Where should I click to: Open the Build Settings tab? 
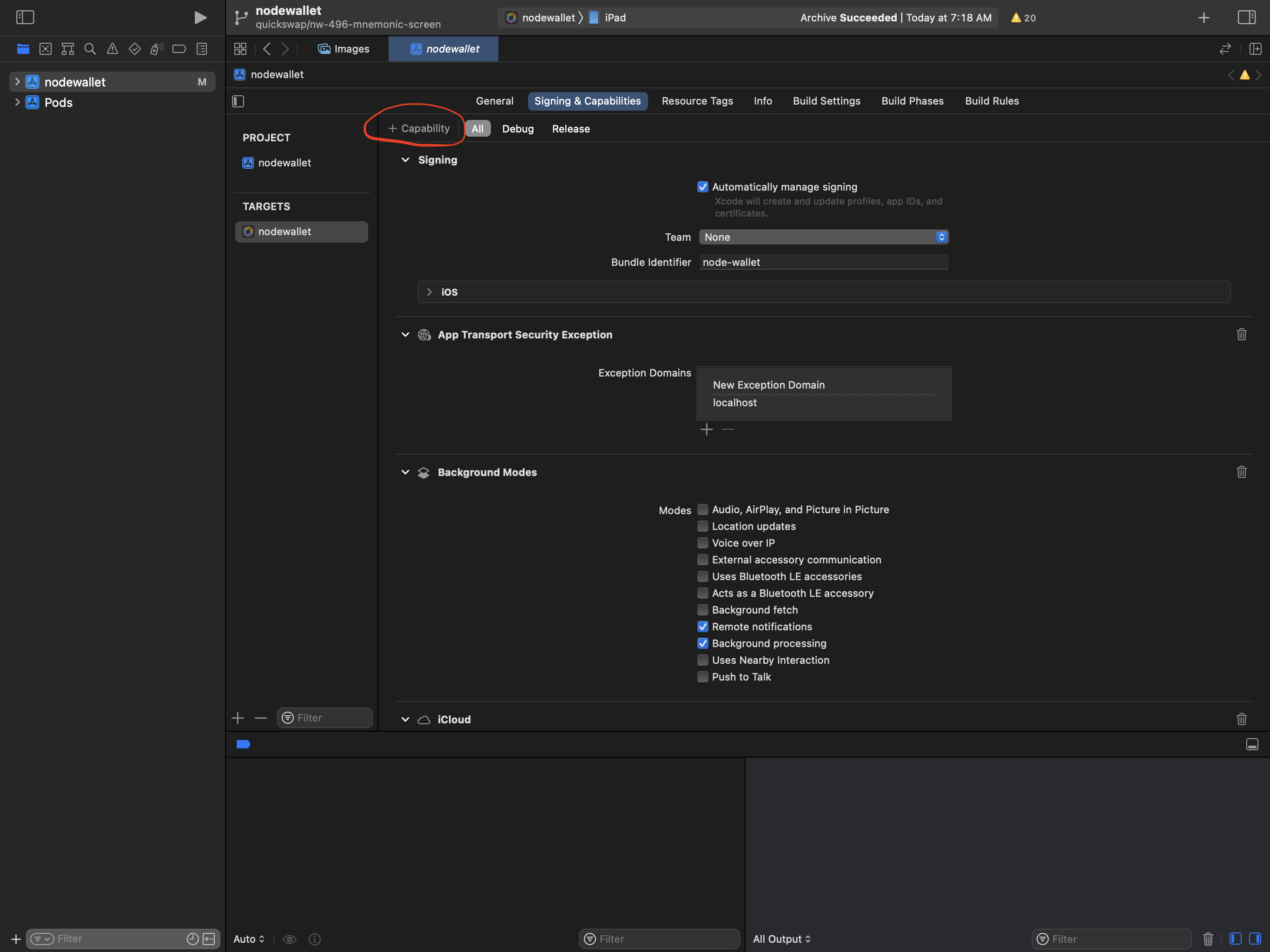[826, 101]
